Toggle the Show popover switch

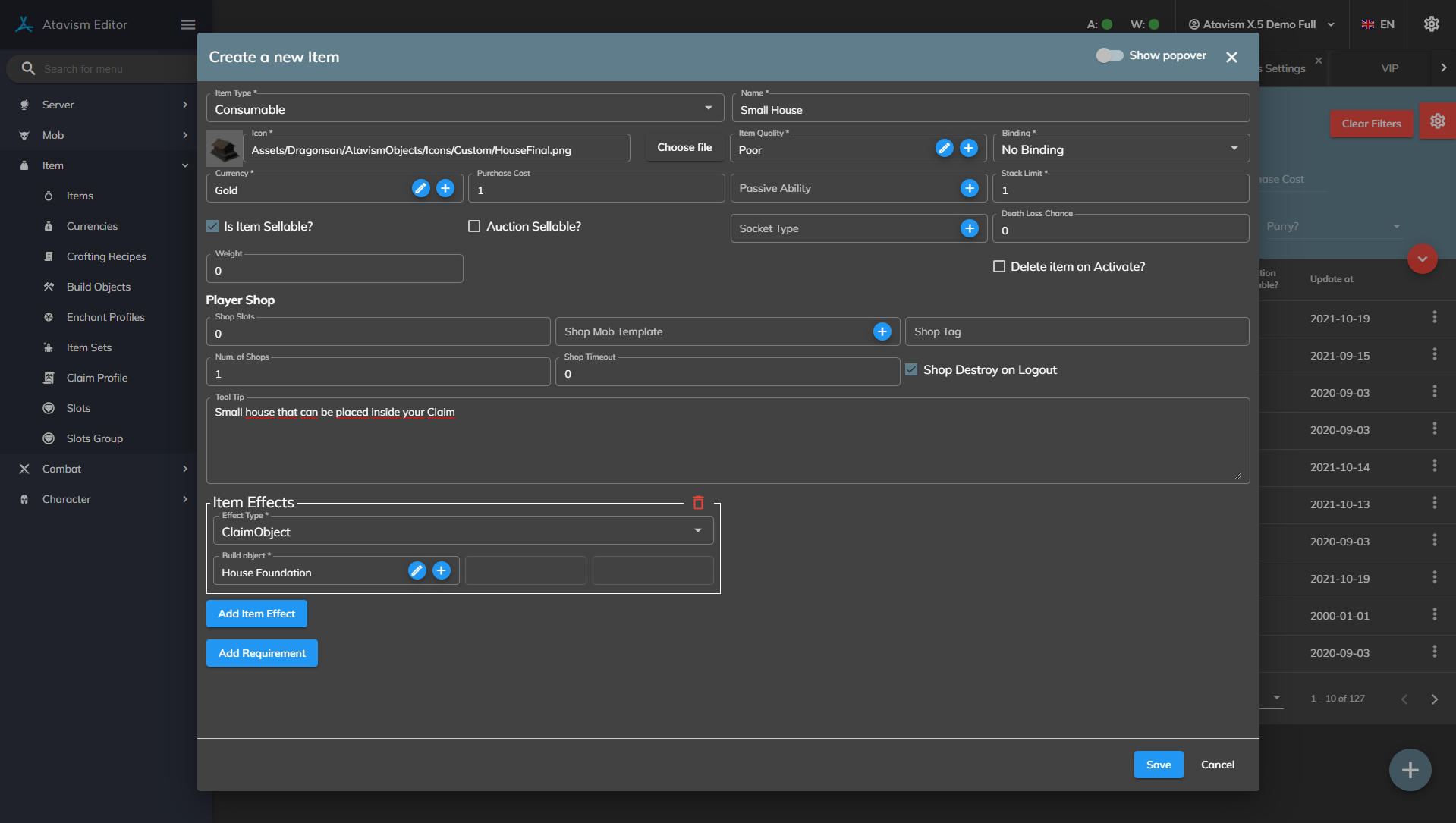click(1109, 56)
